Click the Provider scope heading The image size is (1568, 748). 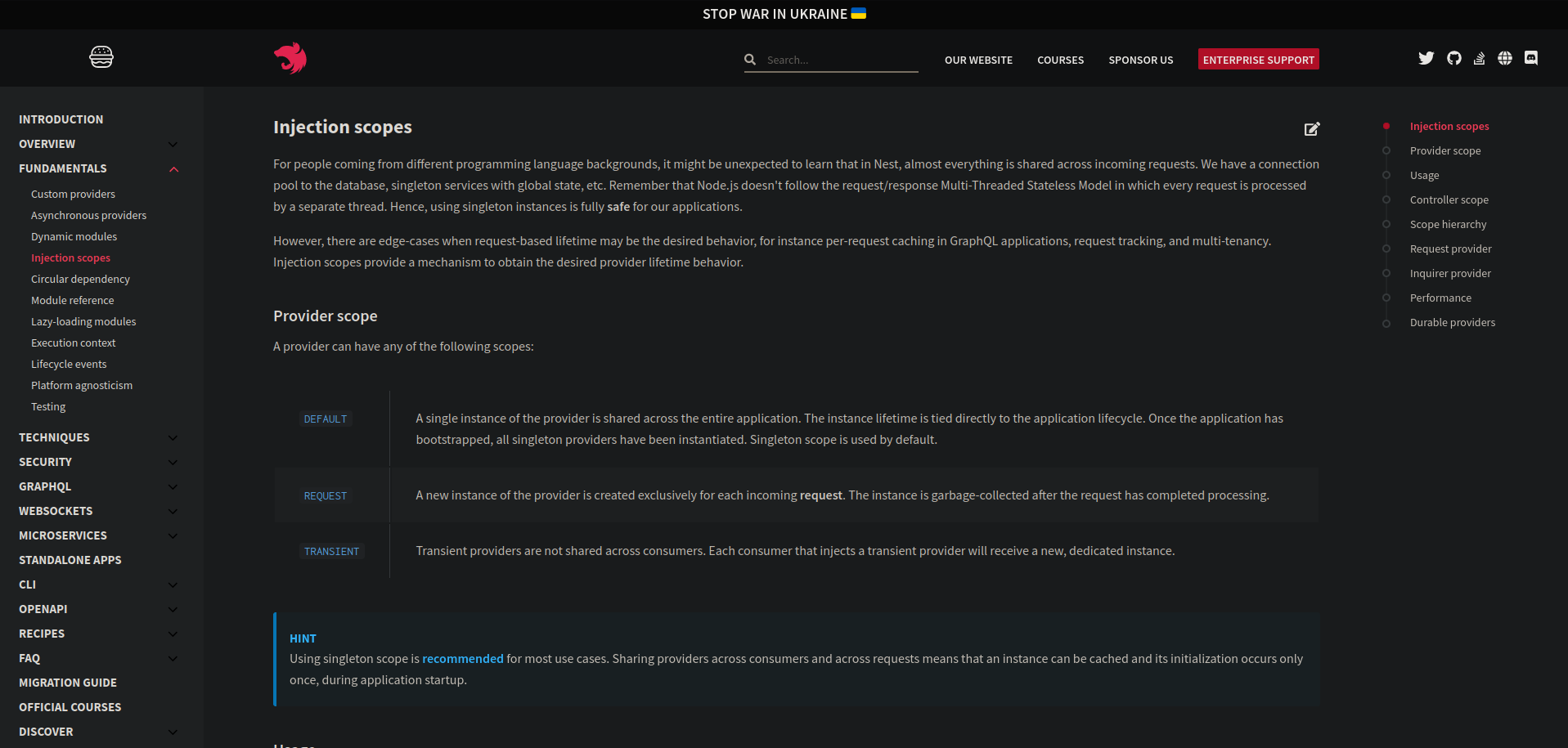point(326,316)
